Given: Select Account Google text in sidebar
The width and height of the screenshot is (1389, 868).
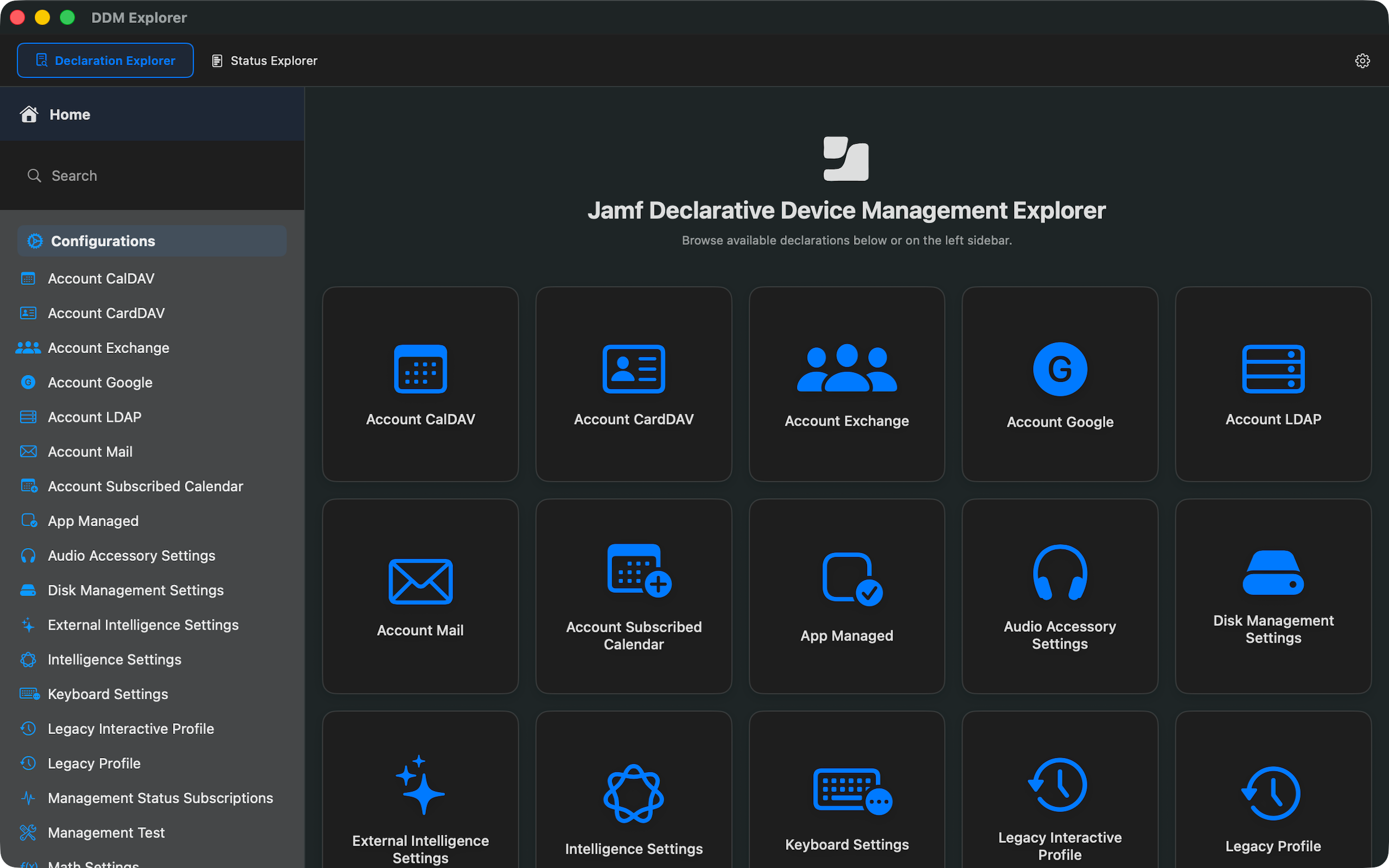Looking at the screenshot, I should tap(100, 382).
